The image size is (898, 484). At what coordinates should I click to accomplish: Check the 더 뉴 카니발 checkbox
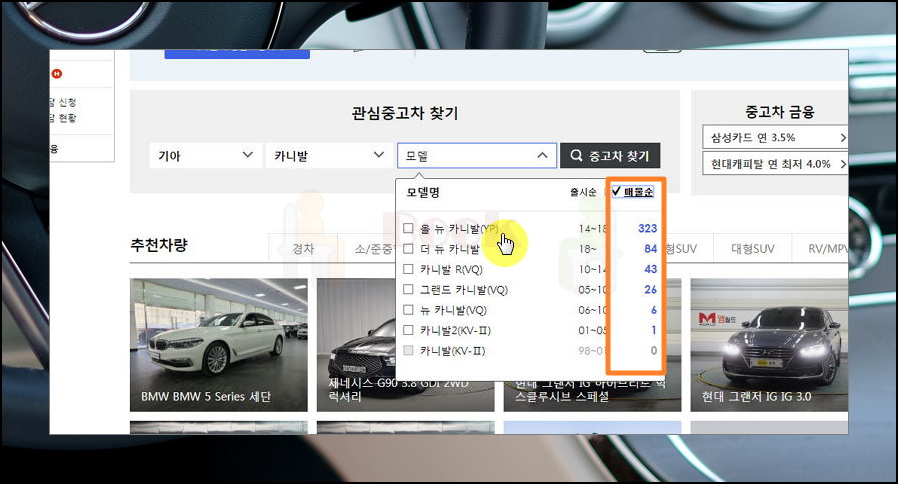pos(408,249)
